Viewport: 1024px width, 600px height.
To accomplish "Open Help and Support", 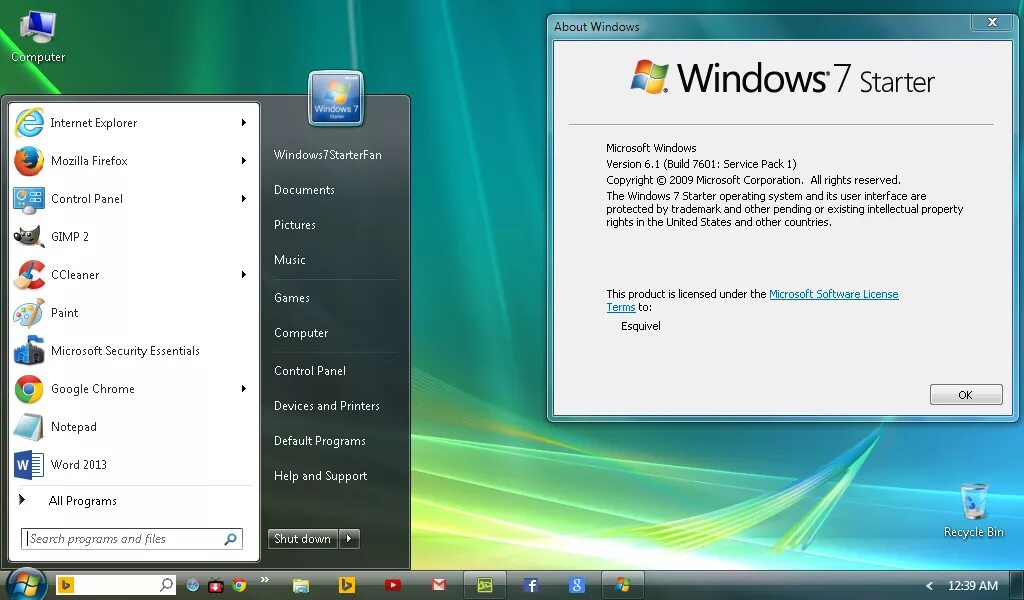I will coord(321,476).
